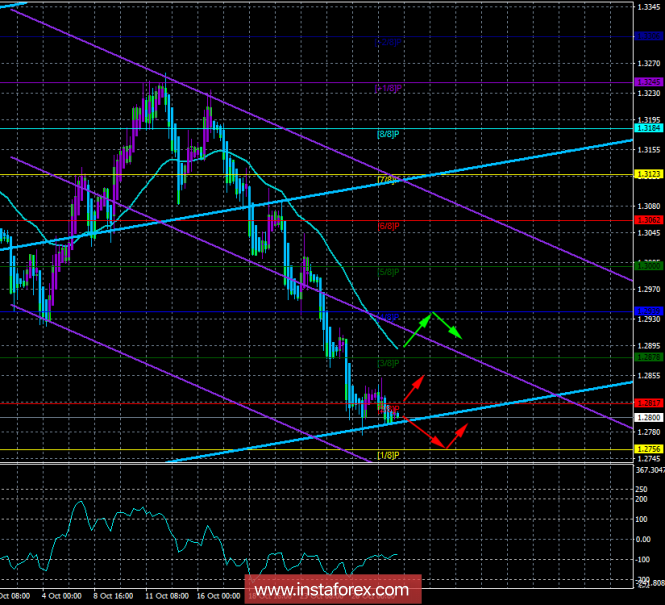Click the 1.3080 price axis label
The height and width of the screenshot is (605, 665).
(649, 206)
